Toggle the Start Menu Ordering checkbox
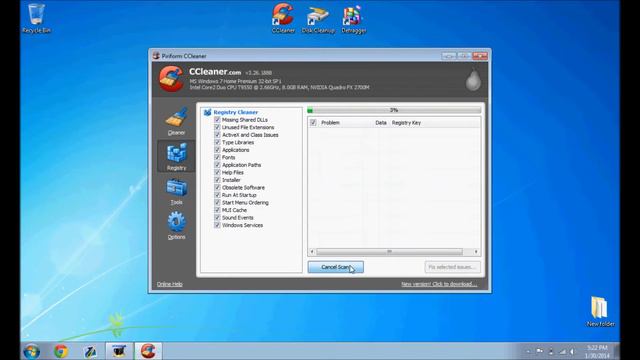Image resolution: width=640 pixels, height=360 pixels. point(217,202)
